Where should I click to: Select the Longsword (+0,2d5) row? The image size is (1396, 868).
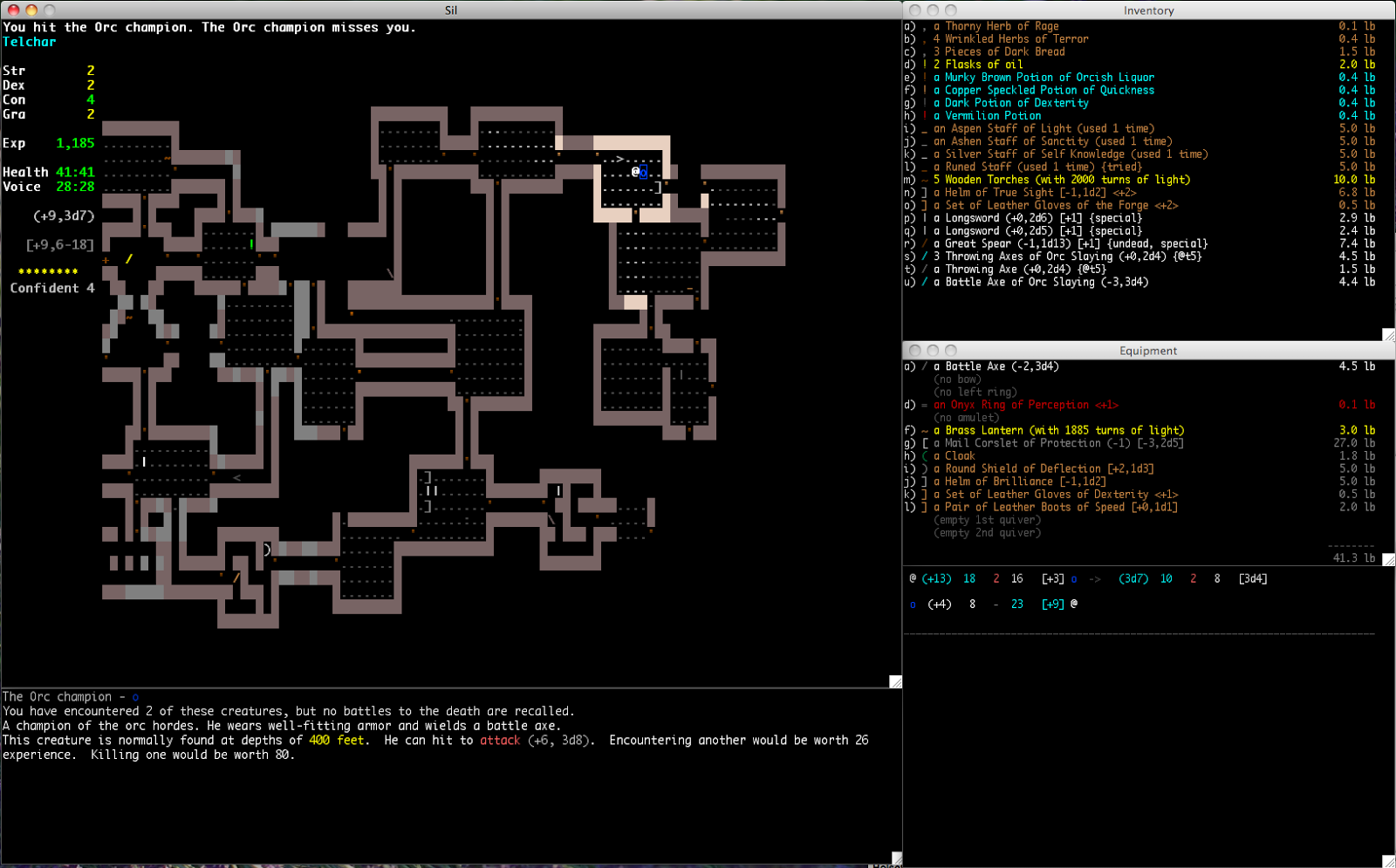click(x=1139, y=231)
